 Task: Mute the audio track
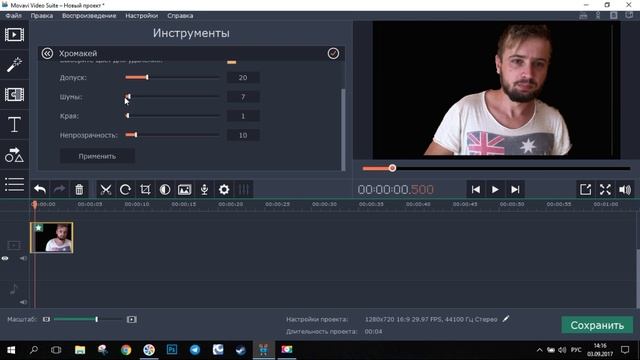tap(23, 302)
